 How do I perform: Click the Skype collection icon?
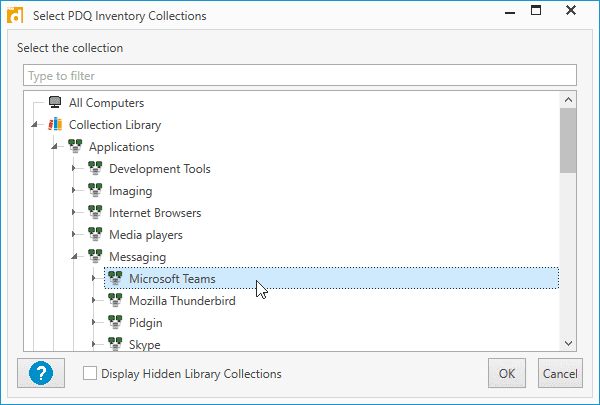point(115,344)
